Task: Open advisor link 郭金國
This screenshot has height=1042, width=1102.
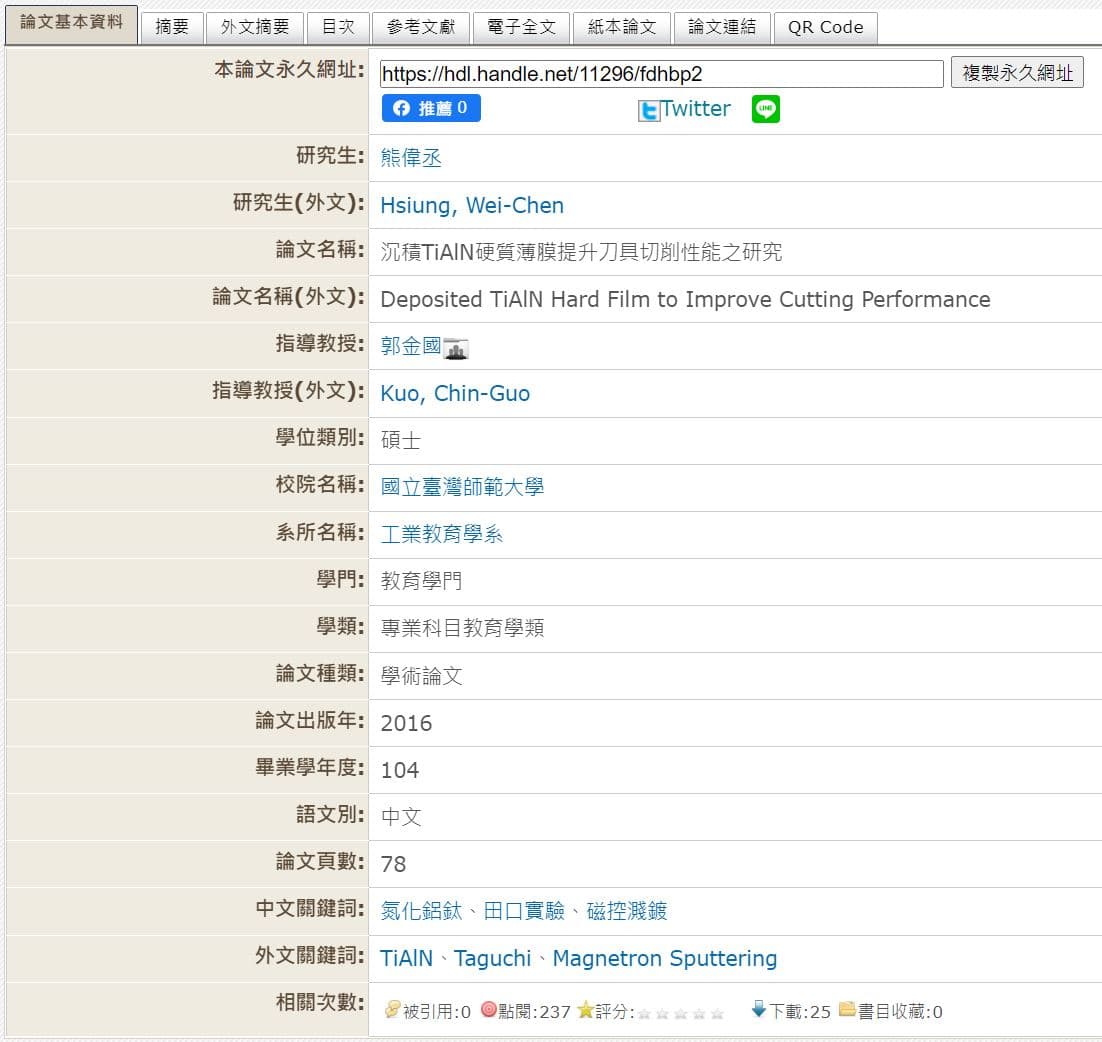Action: click(411, 346)
